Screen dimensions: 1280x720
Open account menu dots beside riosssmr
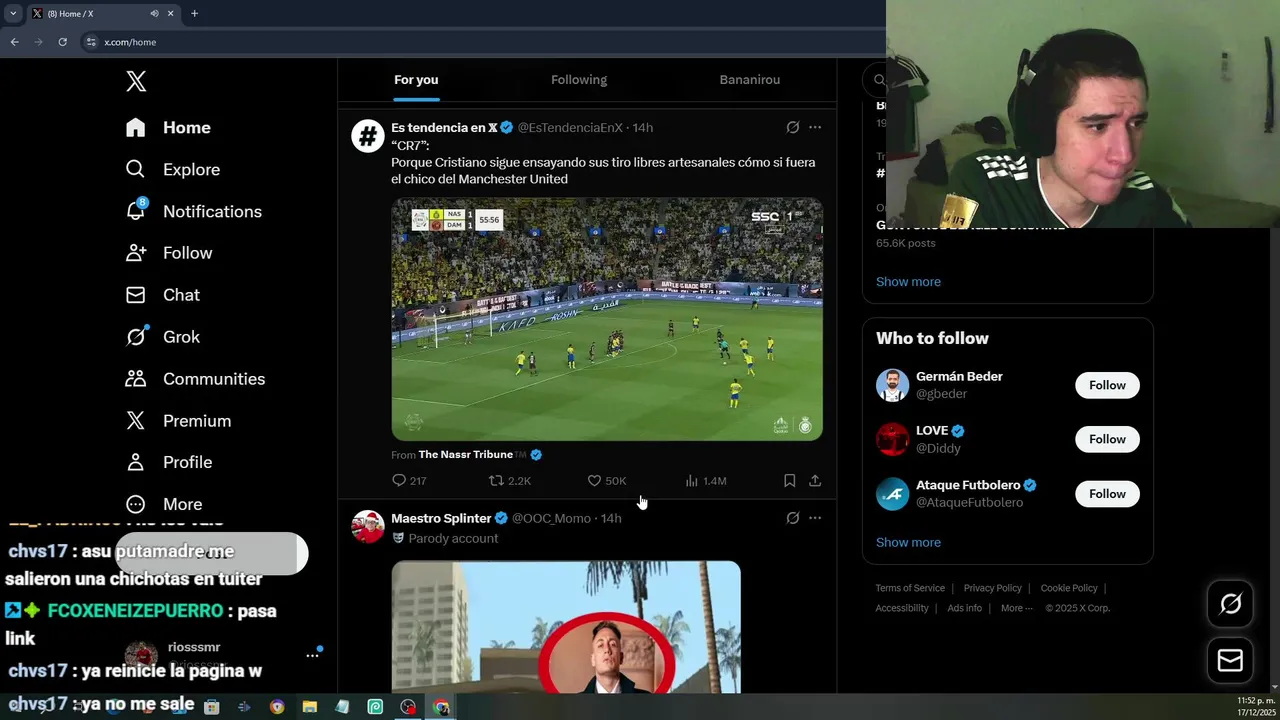pos(312,655)
